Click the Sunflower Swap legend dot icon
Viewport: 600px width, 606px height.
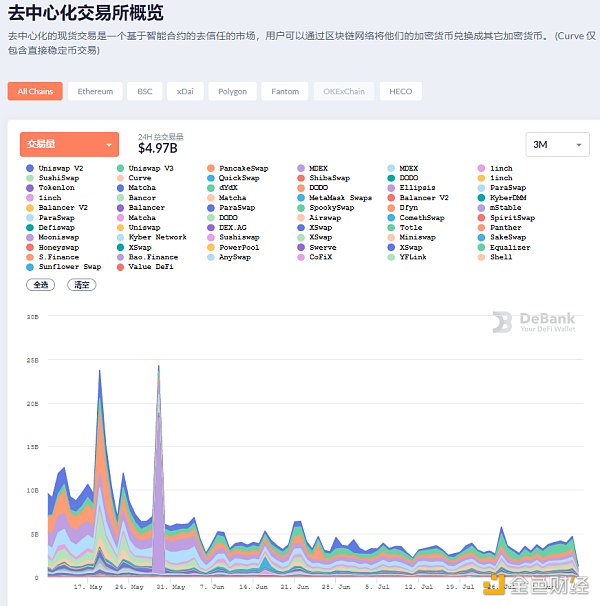click(x=31, y=267)
